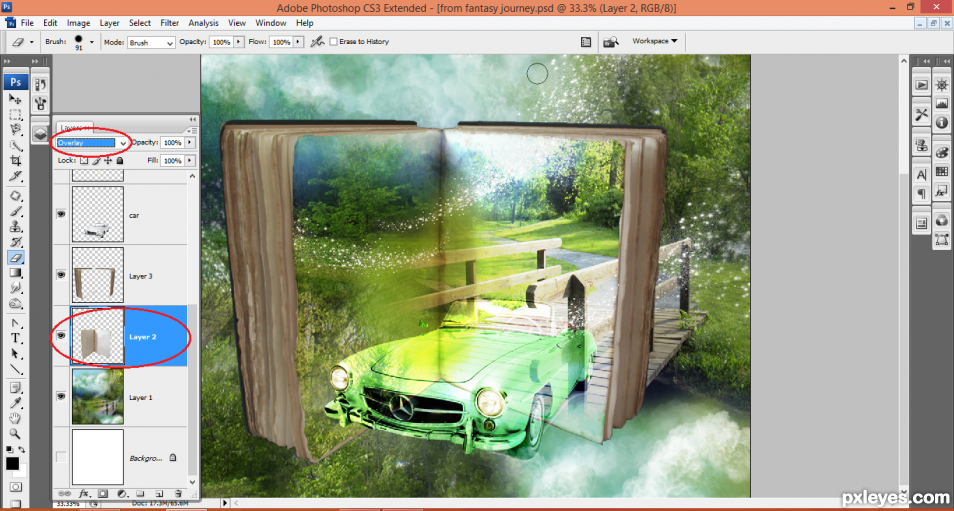Open the Overlay blend mode dropdown

click(92, 143)
